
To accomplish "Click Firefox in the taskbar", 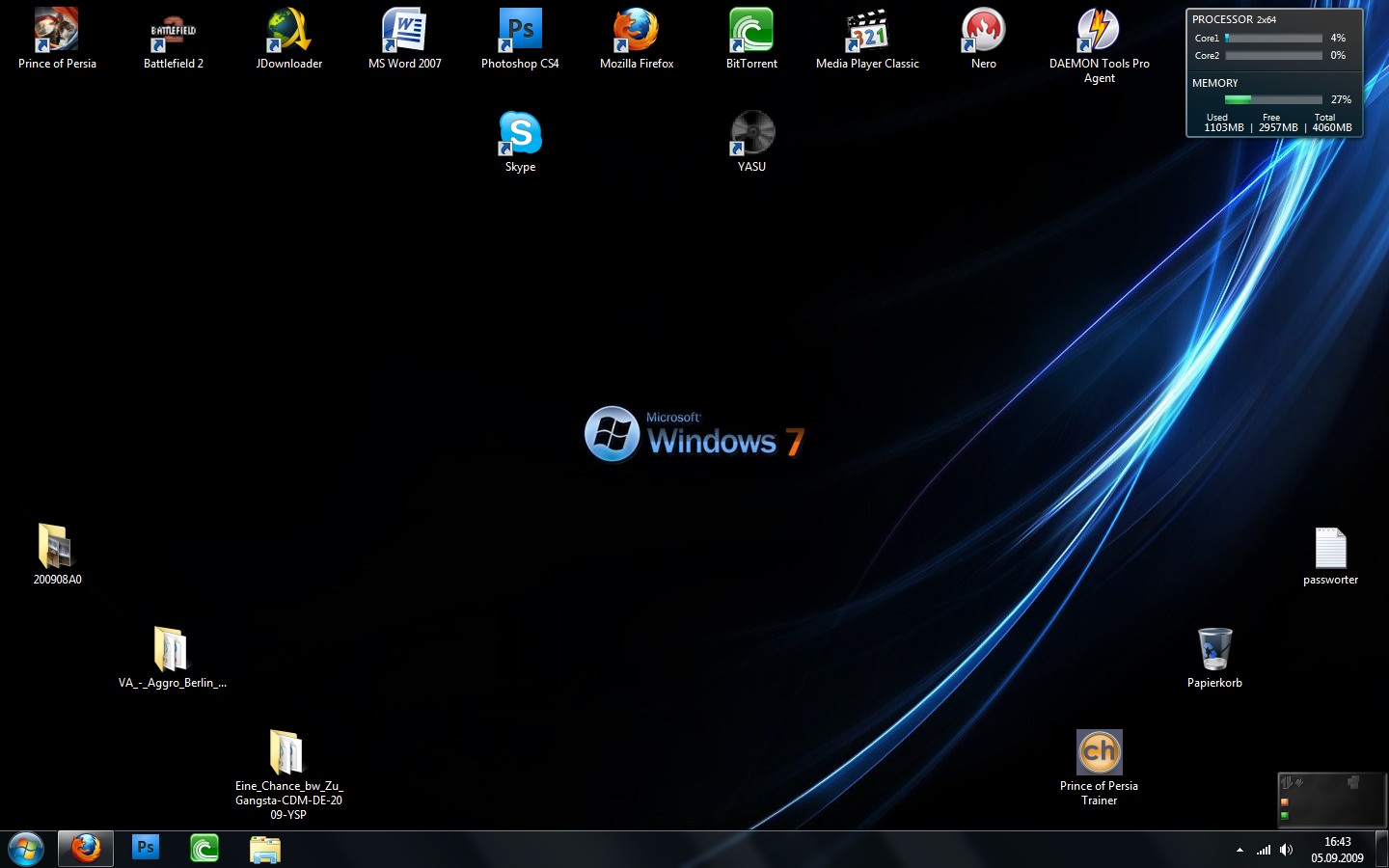I will 86,849.
